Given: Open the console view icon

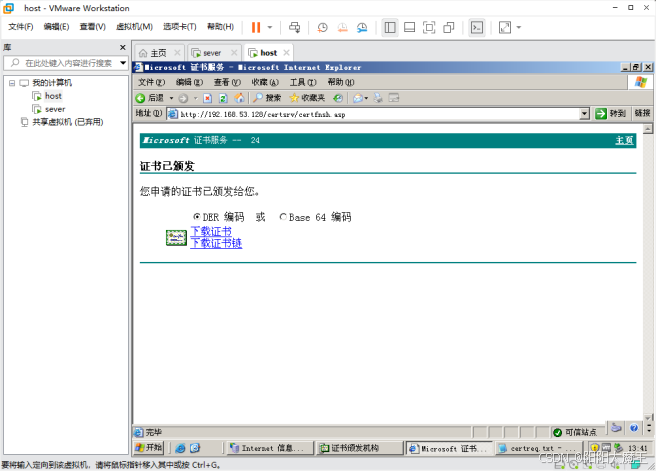Looking at the screenshot, I should click(477, 28).
